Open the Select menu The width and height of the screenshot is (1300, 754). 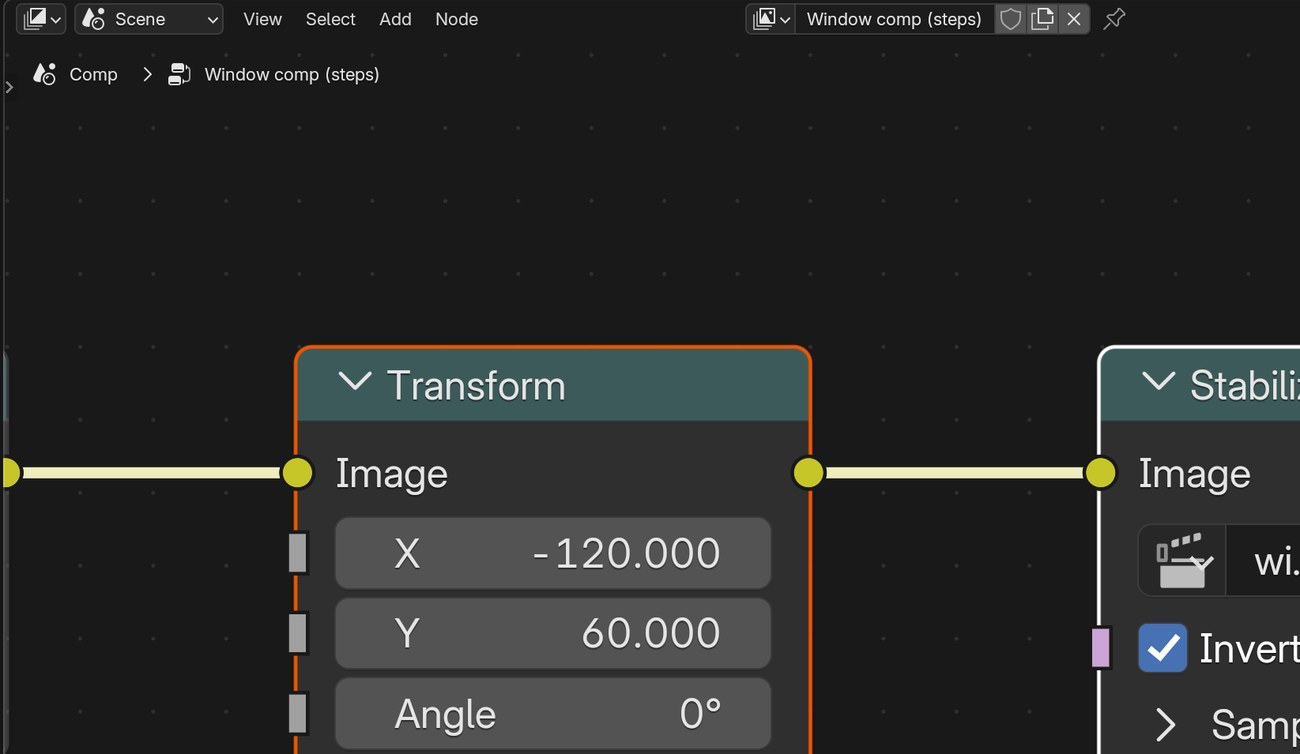tap(331, 19)
